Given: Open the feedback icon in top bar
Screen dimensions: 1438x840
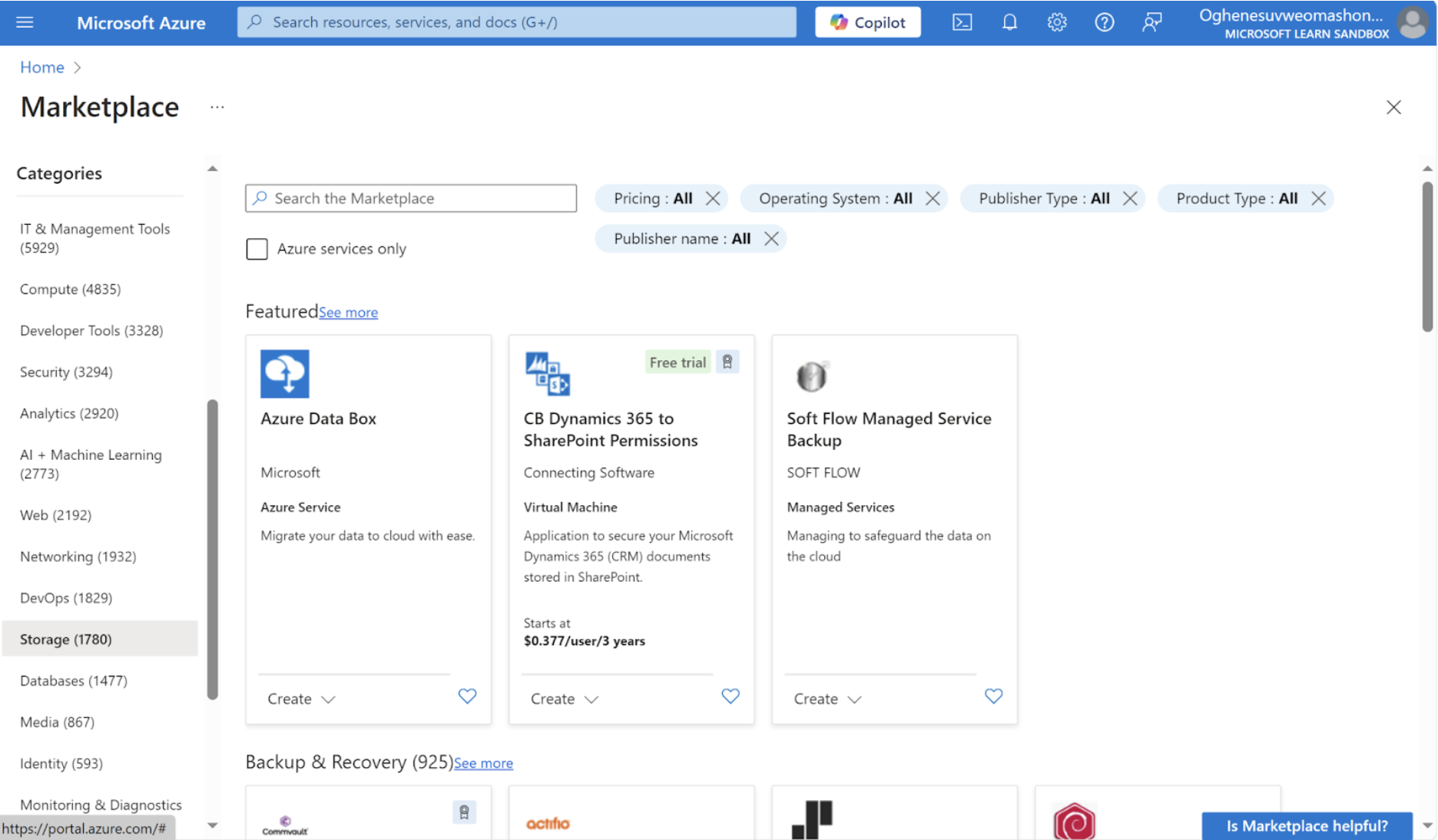Looking at the screenshot, I should [x=1151, y=22].
